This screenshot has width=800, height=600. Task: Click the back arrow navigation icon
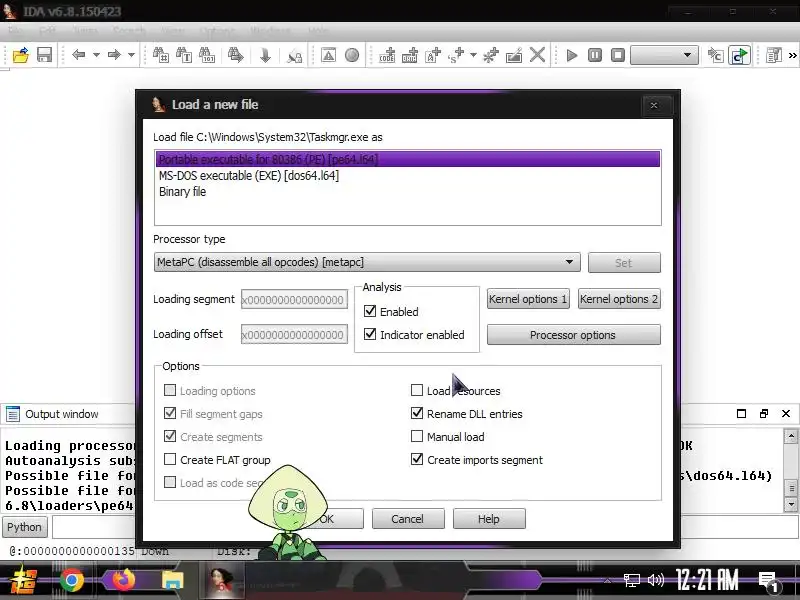point(78,55)
